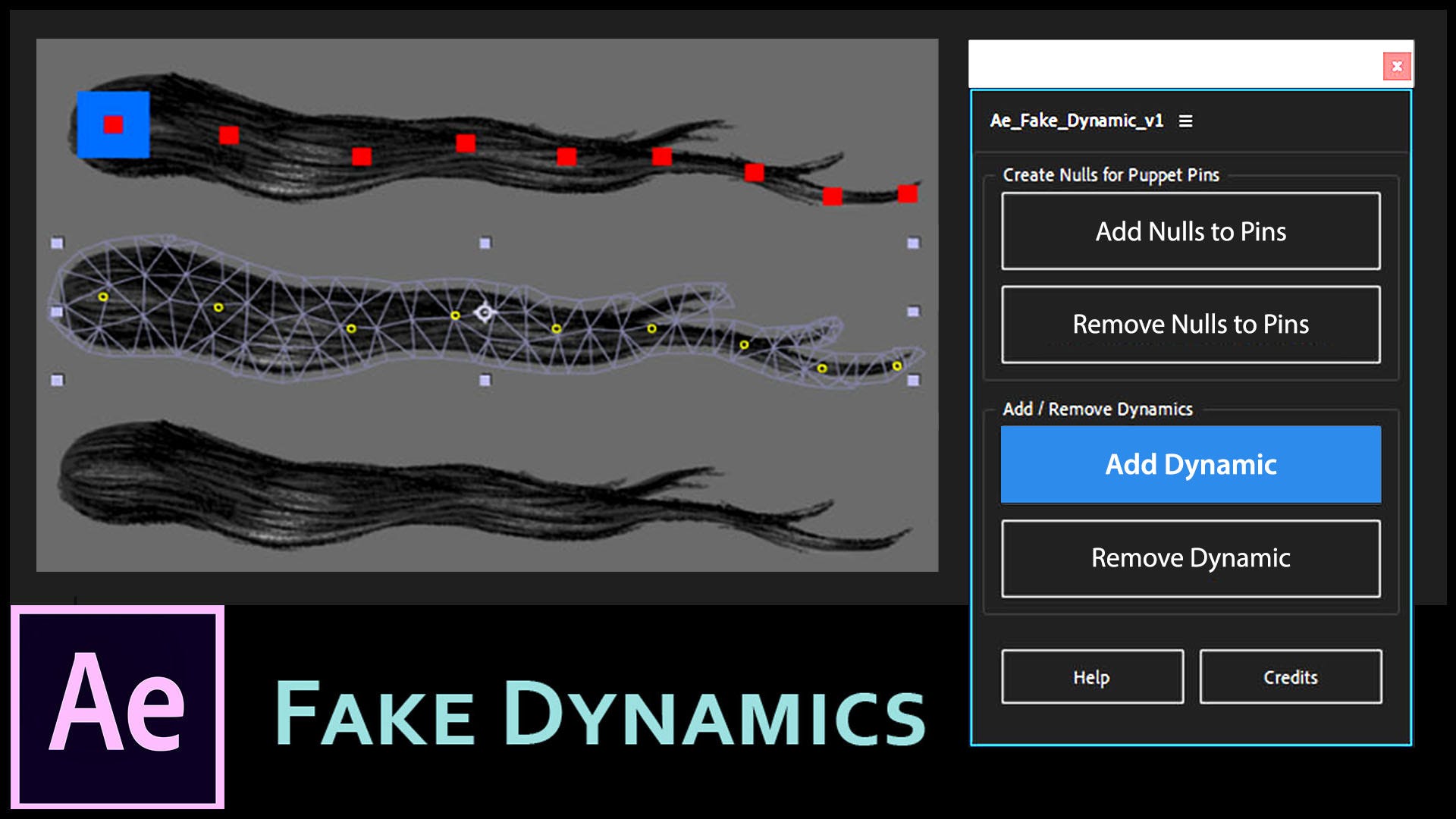Click the Ae_Fake_Dynamic_v1 panel title tab
Viewport: 1456px width, 819px height.
1076,121
